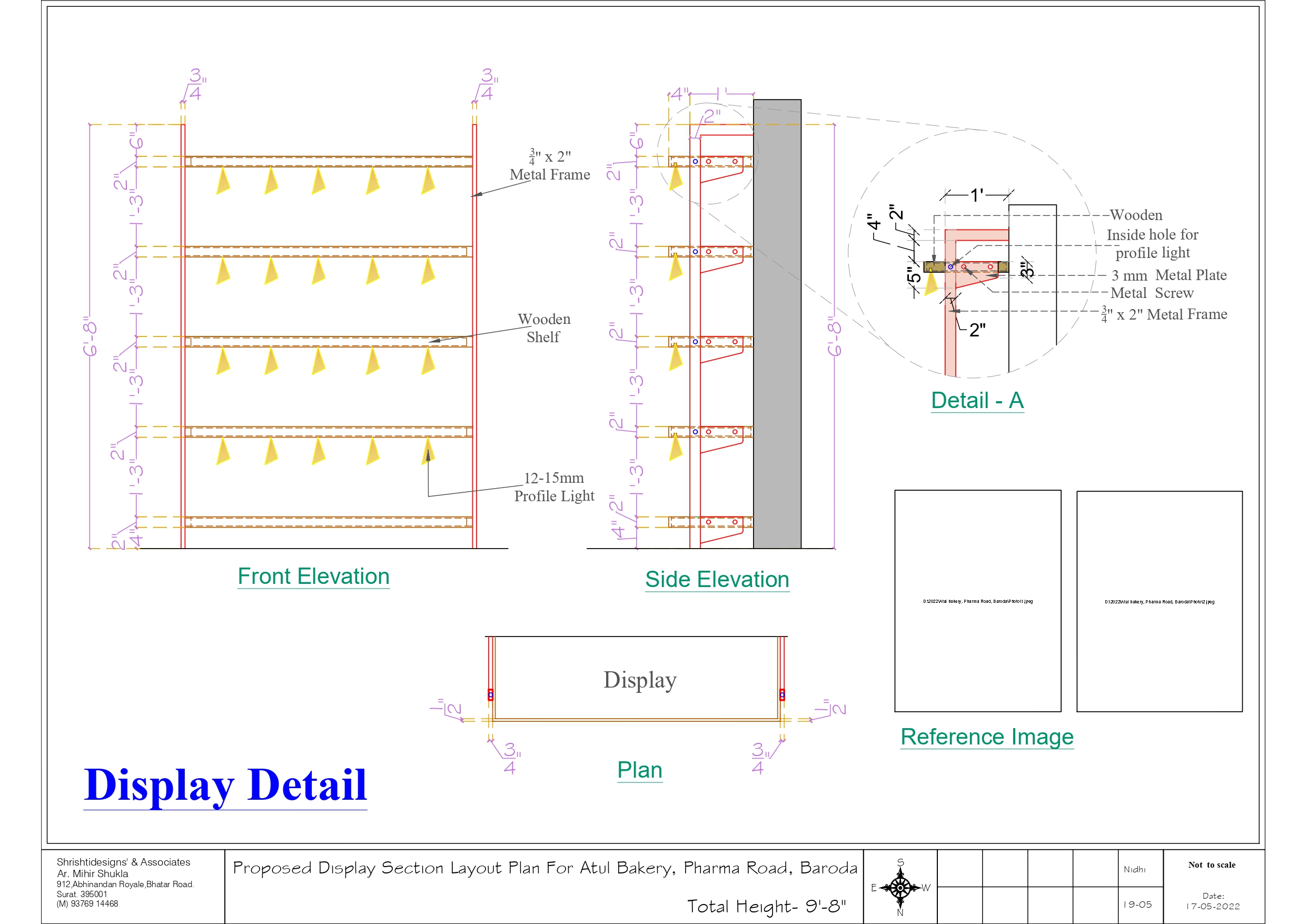
Task: Click the blue 'Display Detail' heading
Action: pyautogui.click(x=225, y=784)
